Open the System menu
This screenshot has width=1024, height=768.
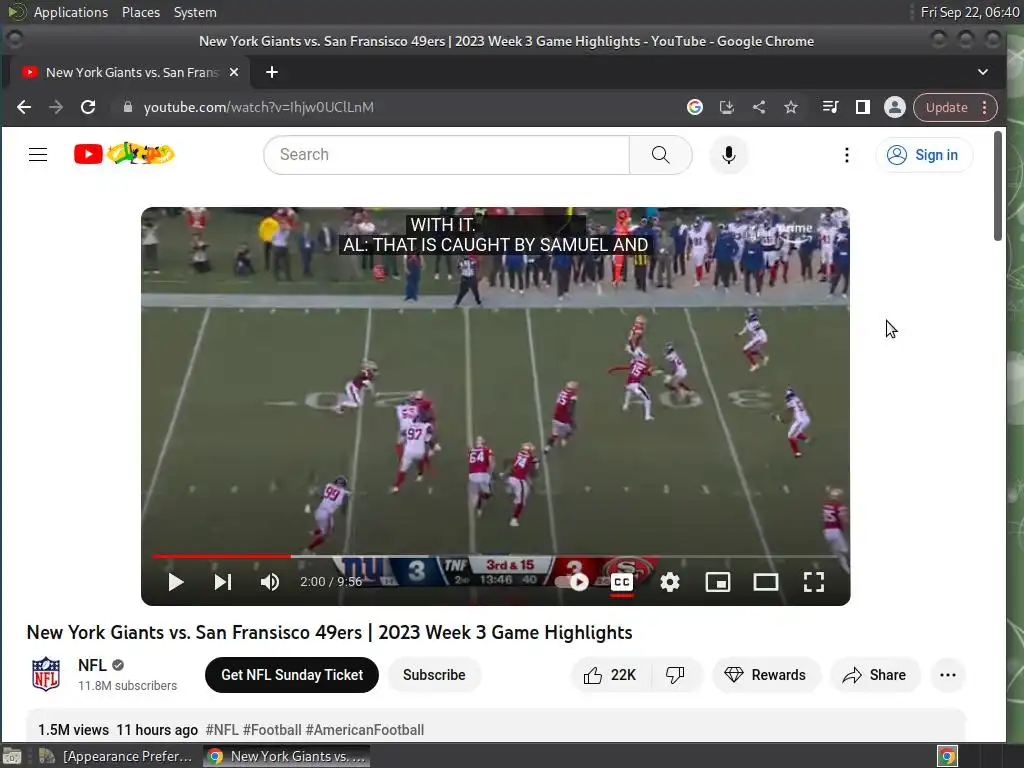point(195,12)
